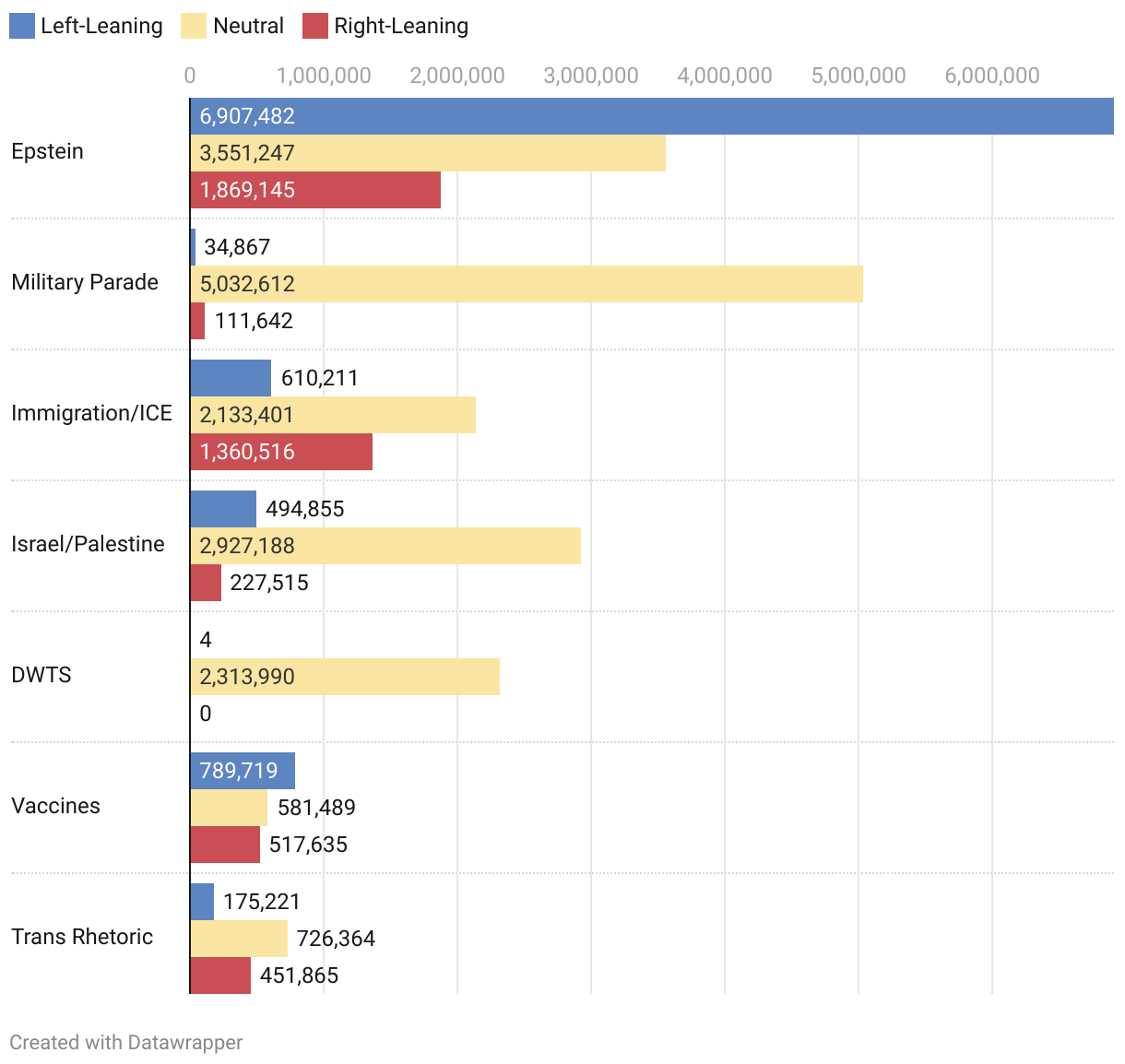Select the Trans Rhetoric Neutral yellow bar
Screen dimensions: 1125x1064
[x=239, y=939]
